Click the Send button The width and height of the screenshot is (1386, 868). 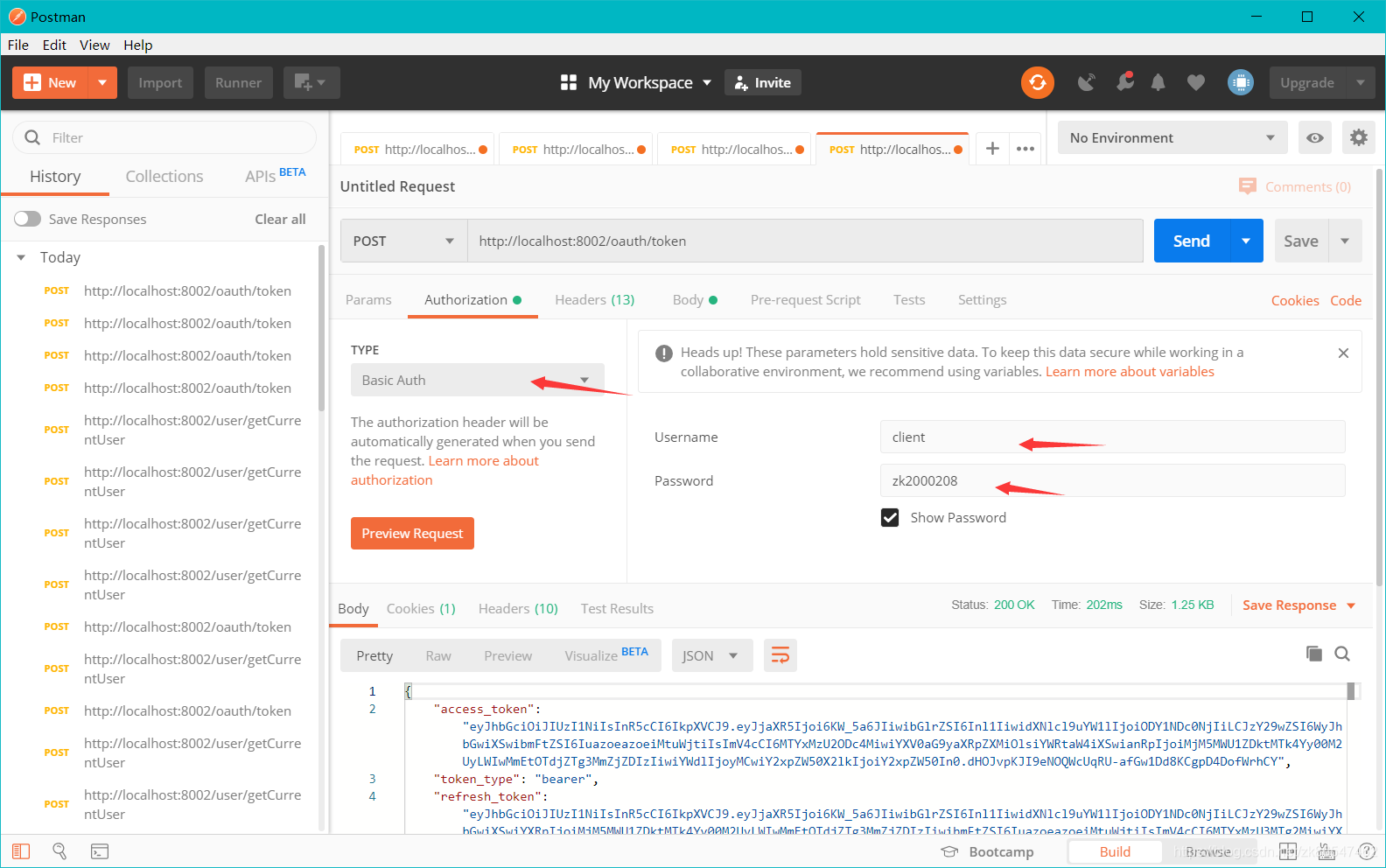1191,241
